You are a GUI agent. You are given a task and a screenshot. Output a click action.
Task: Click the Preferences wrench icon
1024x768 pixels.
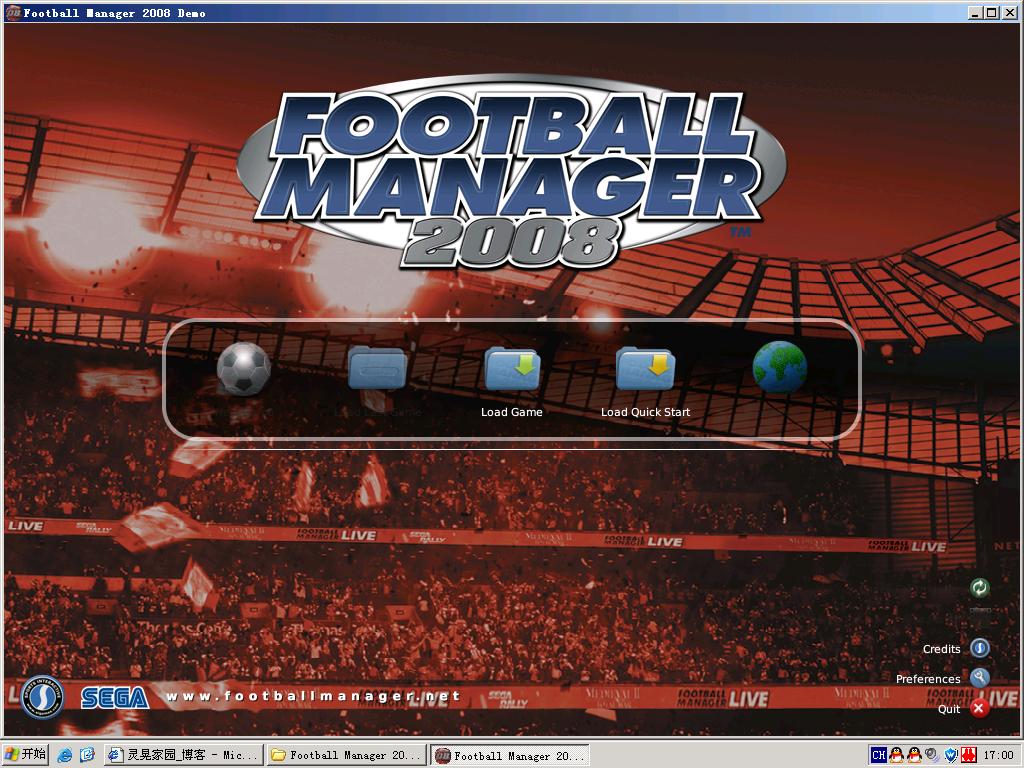click(x=980, y=678)
